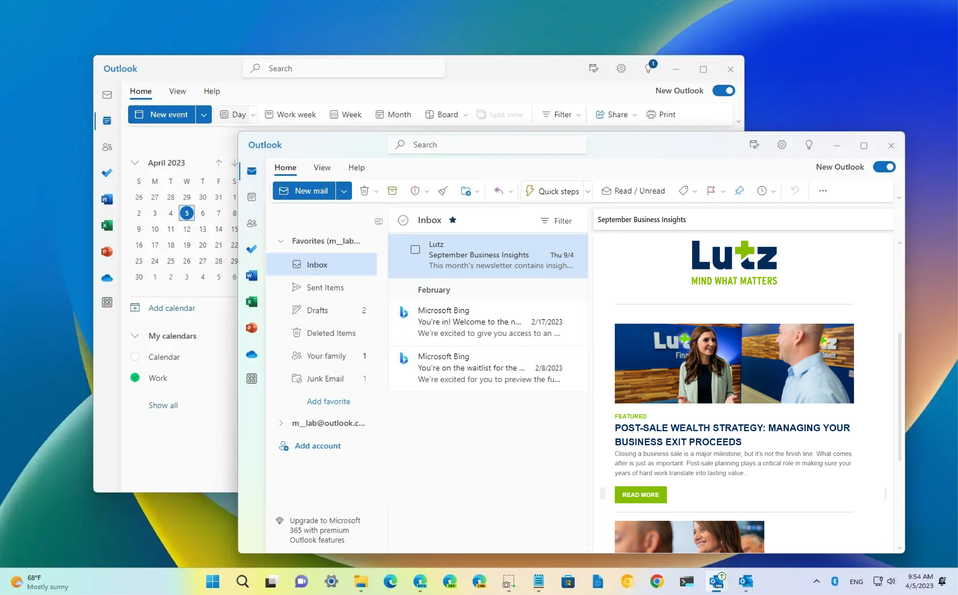Viewport: 958px width, 595px height.
Task: Open the more options ellipsis in mail toolbar
Action: (823, 191)
